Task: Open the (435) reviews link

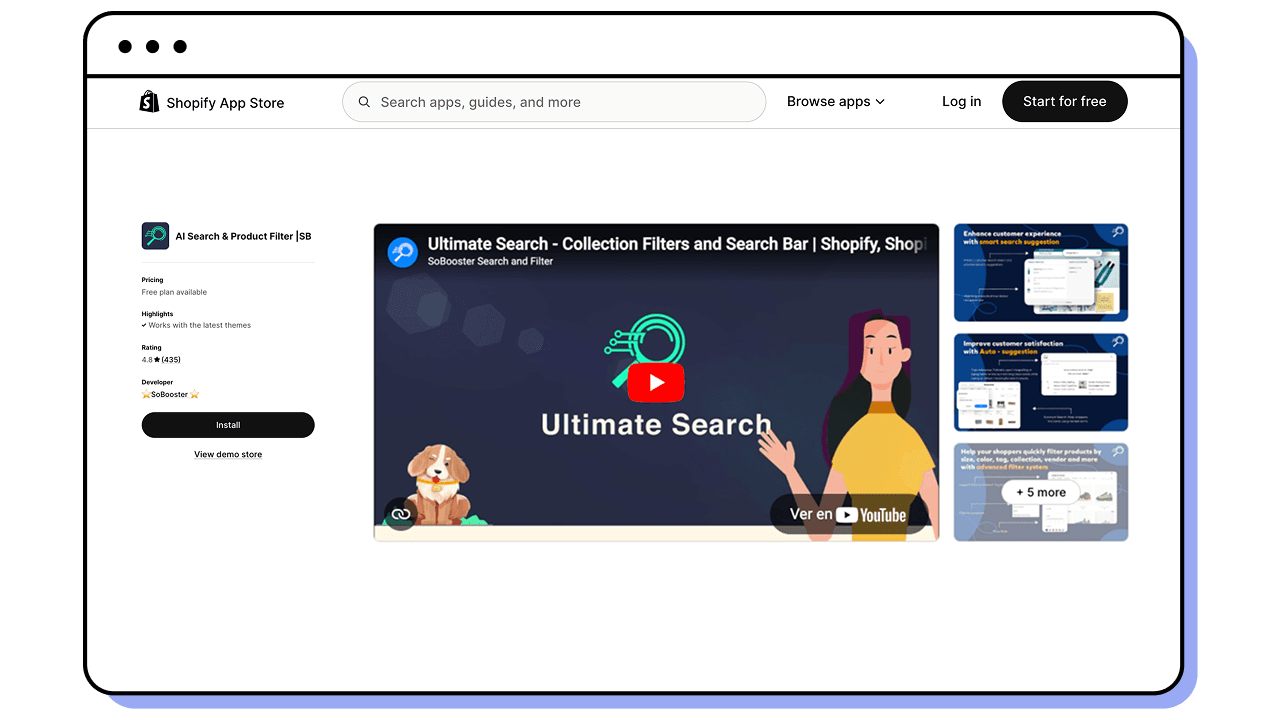Action: click(172, 359)
